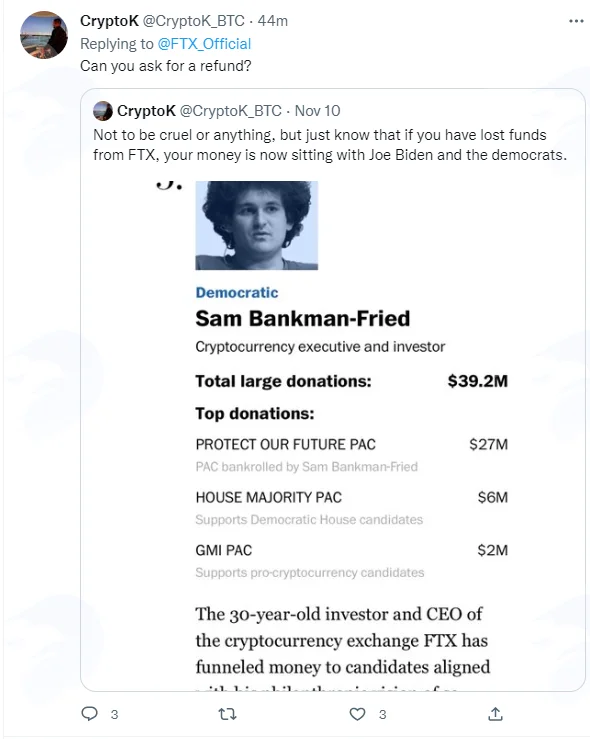Click the CryptoK display name in header

click(109, 21)
